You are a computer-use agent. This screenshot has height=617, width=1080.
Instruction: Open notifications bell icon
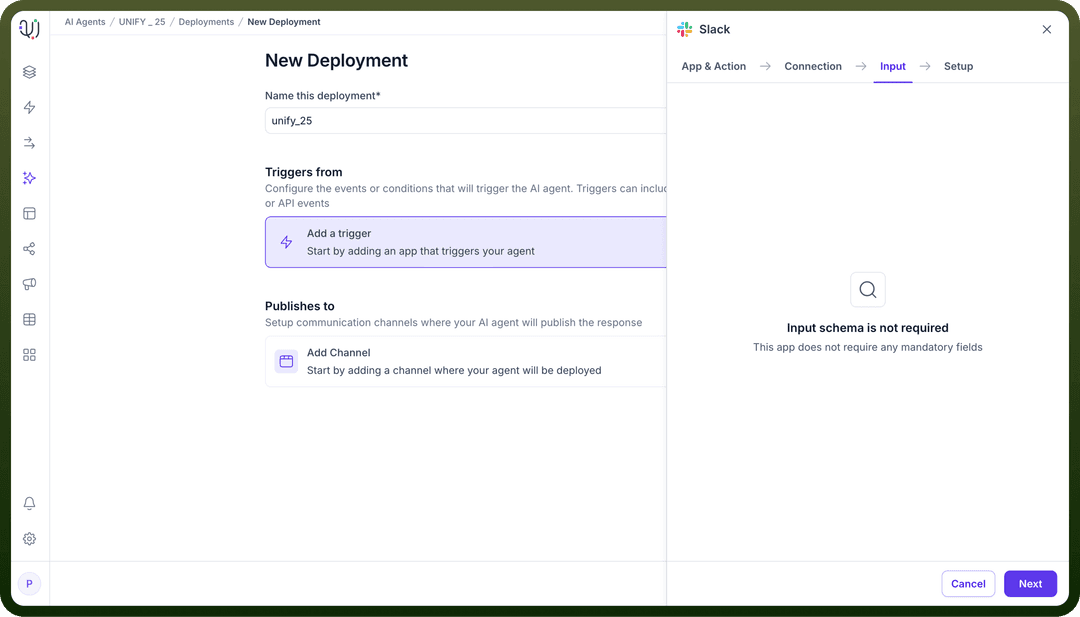point(29,503)
